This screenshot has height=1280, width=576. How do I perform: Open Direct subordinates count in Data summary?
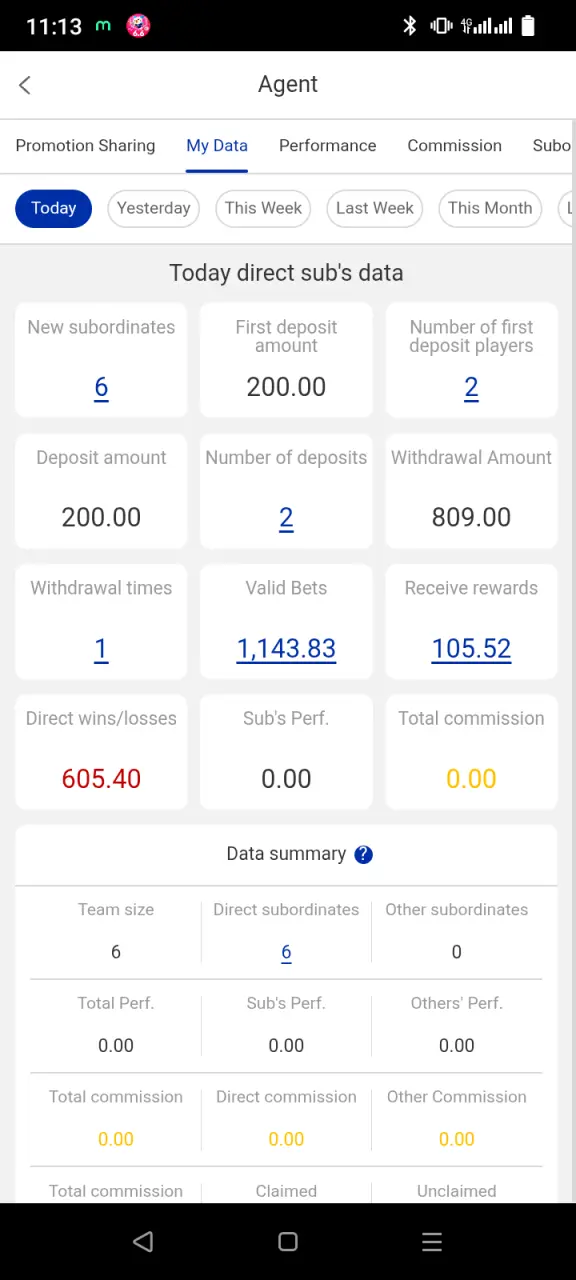tap(286, 953)
